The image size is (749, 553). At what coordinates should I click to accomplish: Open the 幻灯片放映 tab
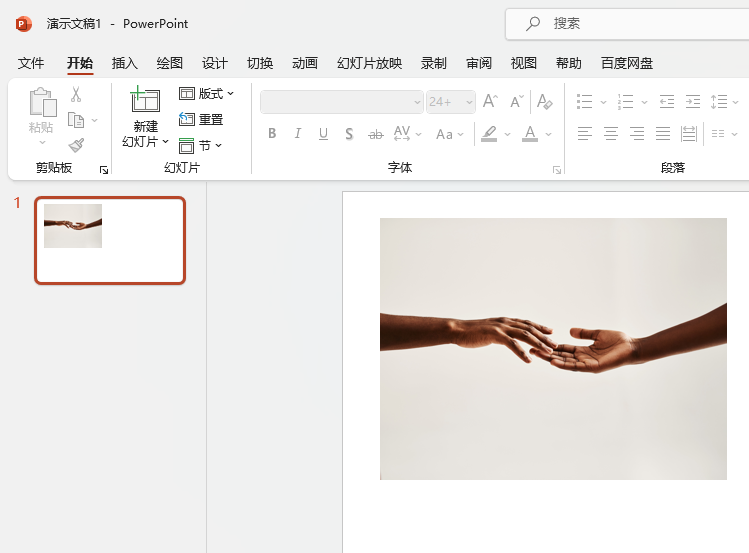click(369, 63)
